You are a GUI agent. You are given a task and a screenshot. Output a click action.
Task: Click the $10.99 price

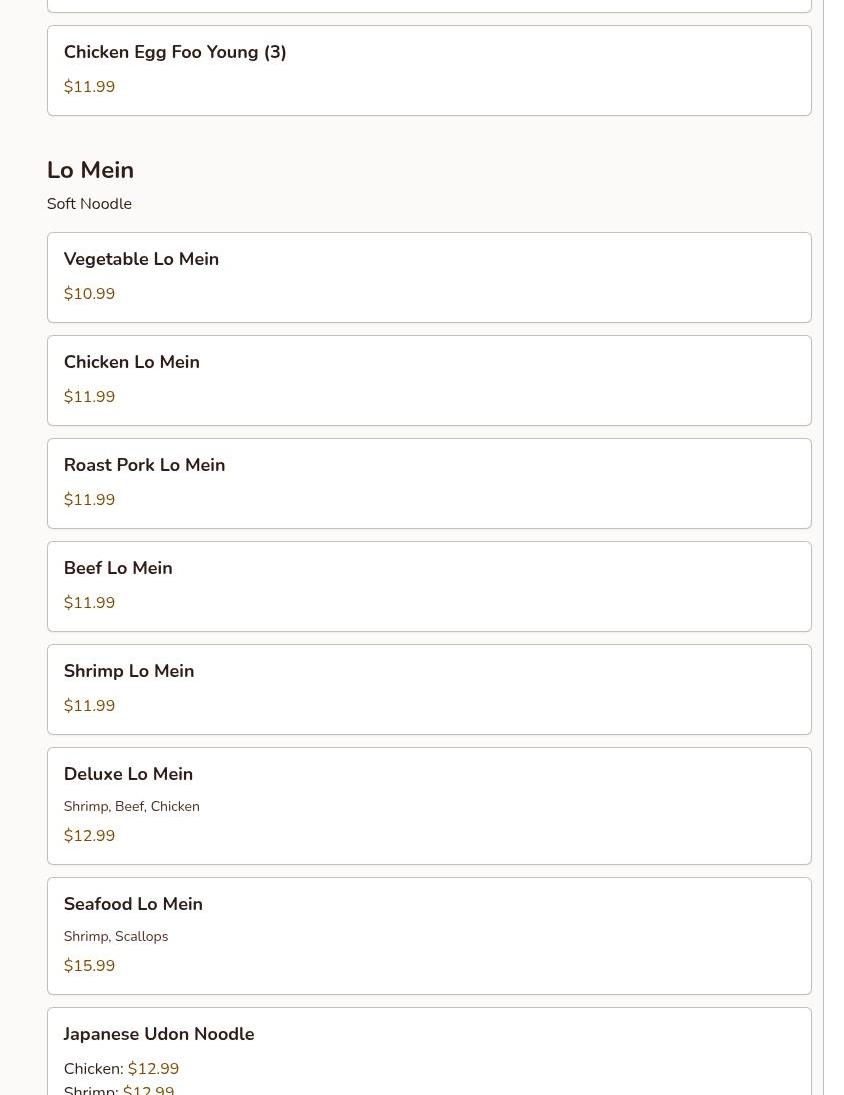[x=89, y=294]
